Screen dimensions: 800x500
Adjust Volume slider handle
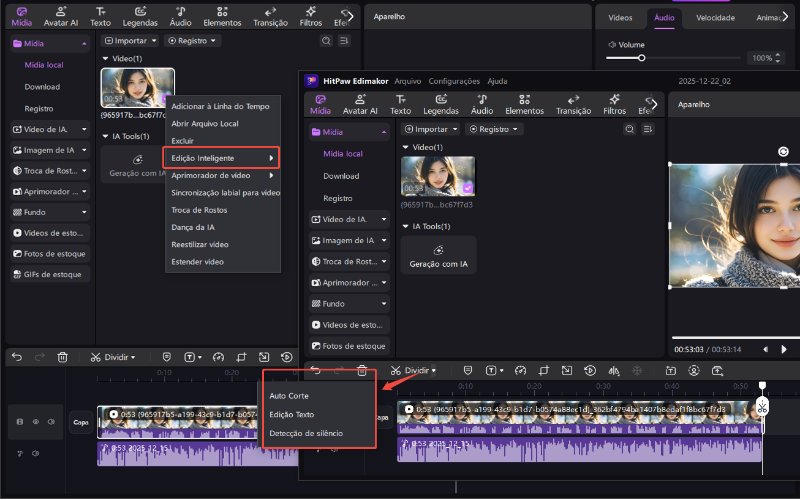642,58
